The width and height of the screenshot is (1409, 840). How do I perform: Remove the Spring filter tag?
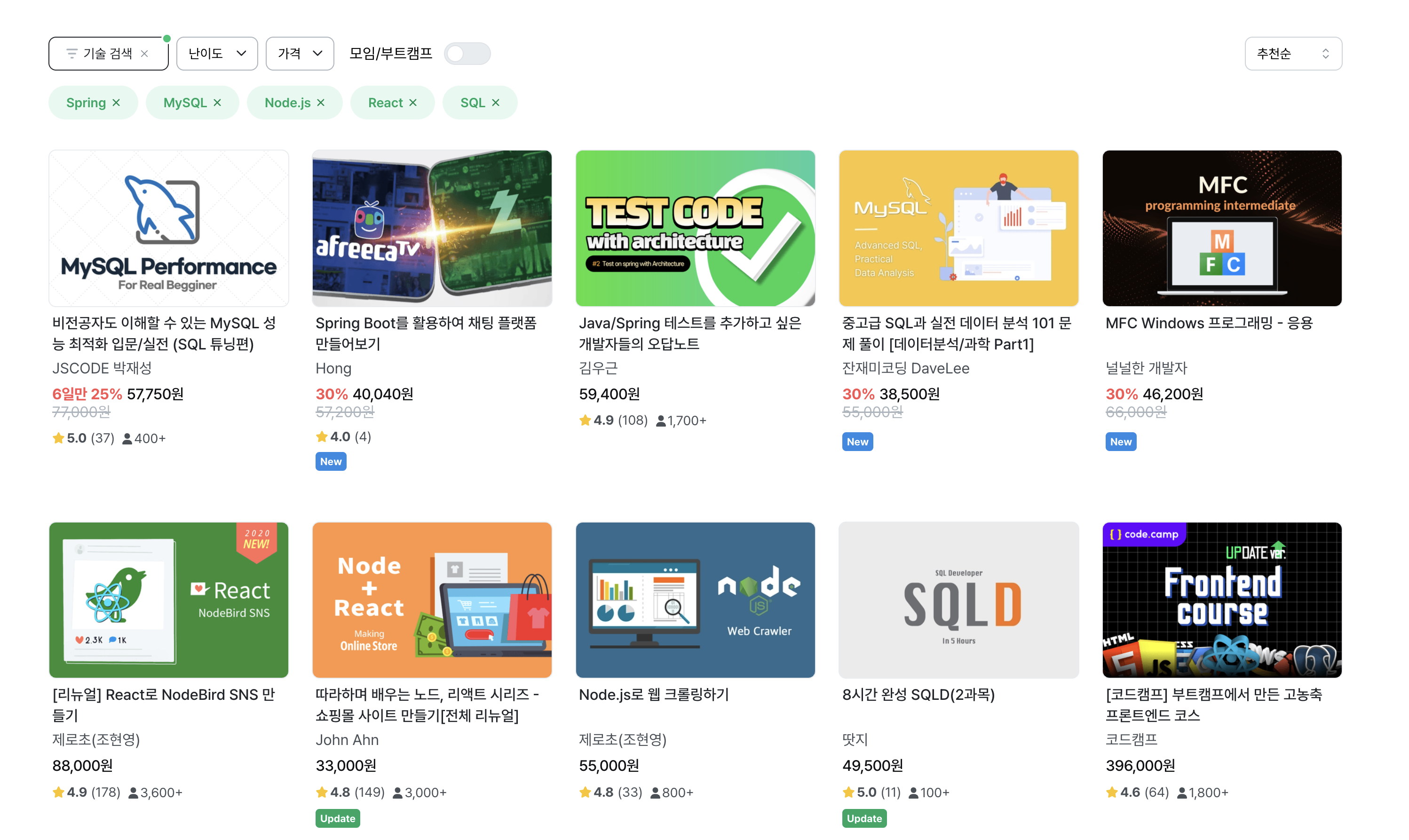tap(116, 103)
